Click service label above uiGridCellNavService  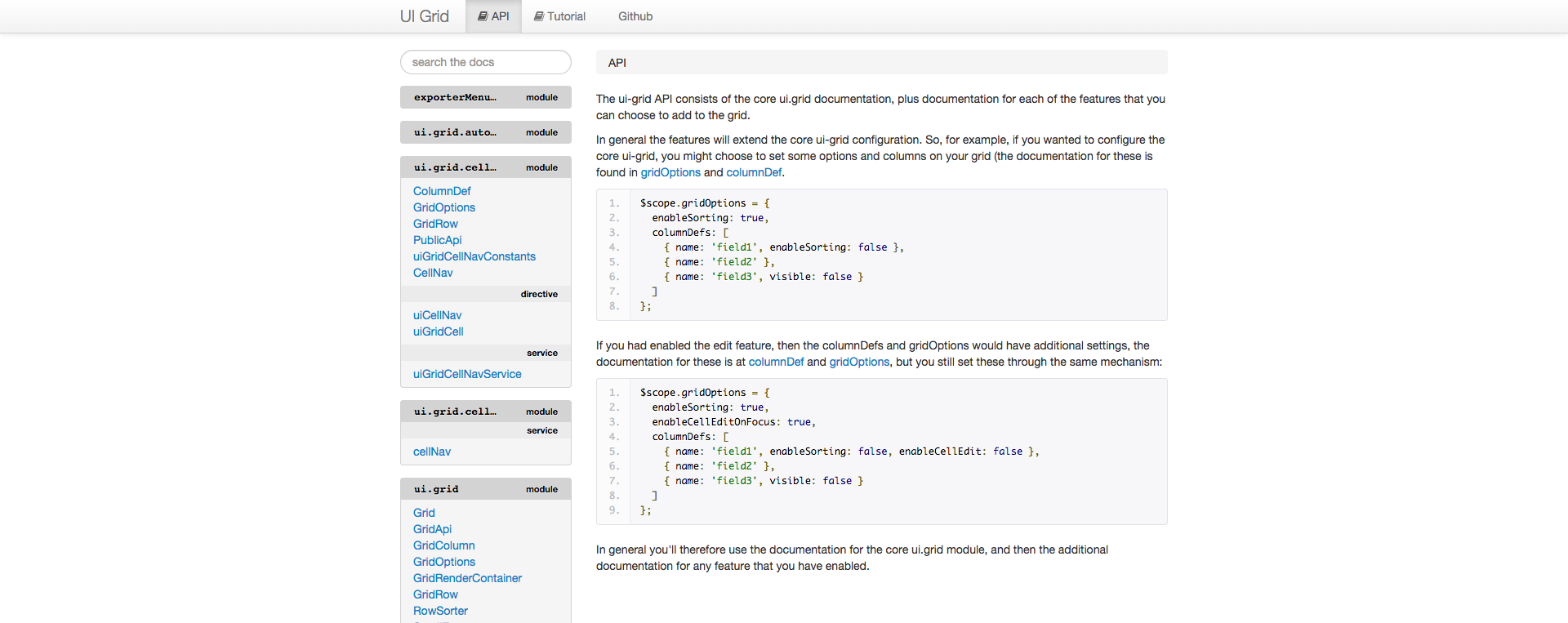pos(542,353)
